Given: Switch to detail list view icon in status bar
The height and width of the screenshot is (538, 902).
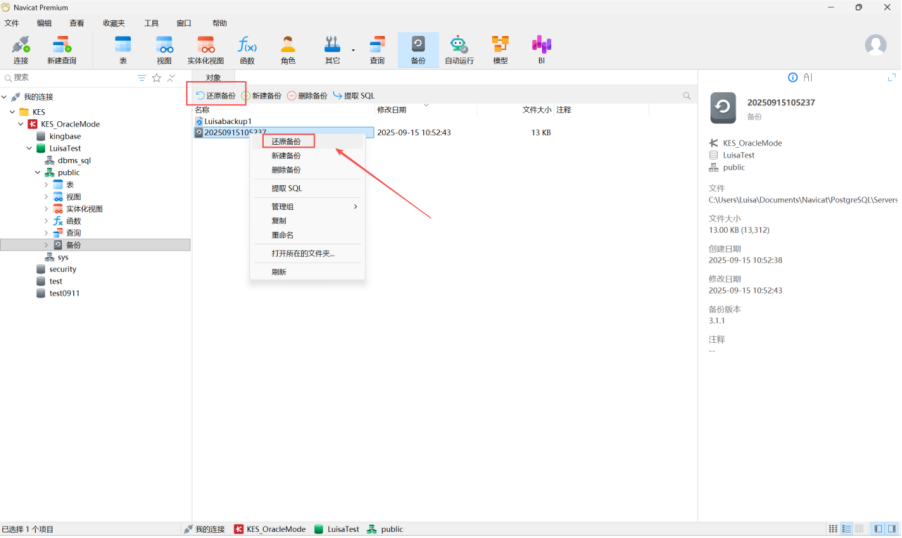Looking at the screenshot, I should (846, 528).
